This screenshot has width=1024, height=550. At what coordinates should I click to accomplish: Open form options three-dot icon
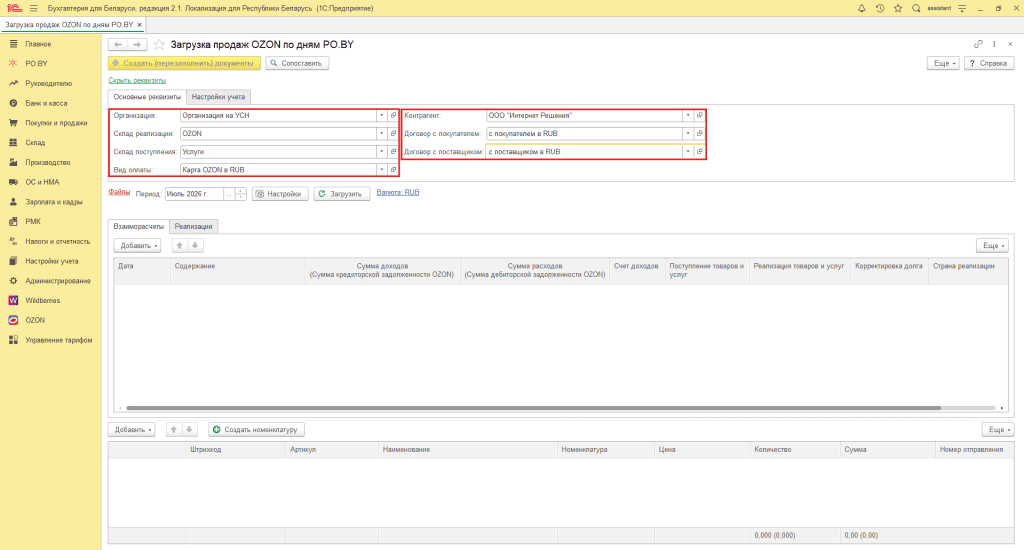994,44
